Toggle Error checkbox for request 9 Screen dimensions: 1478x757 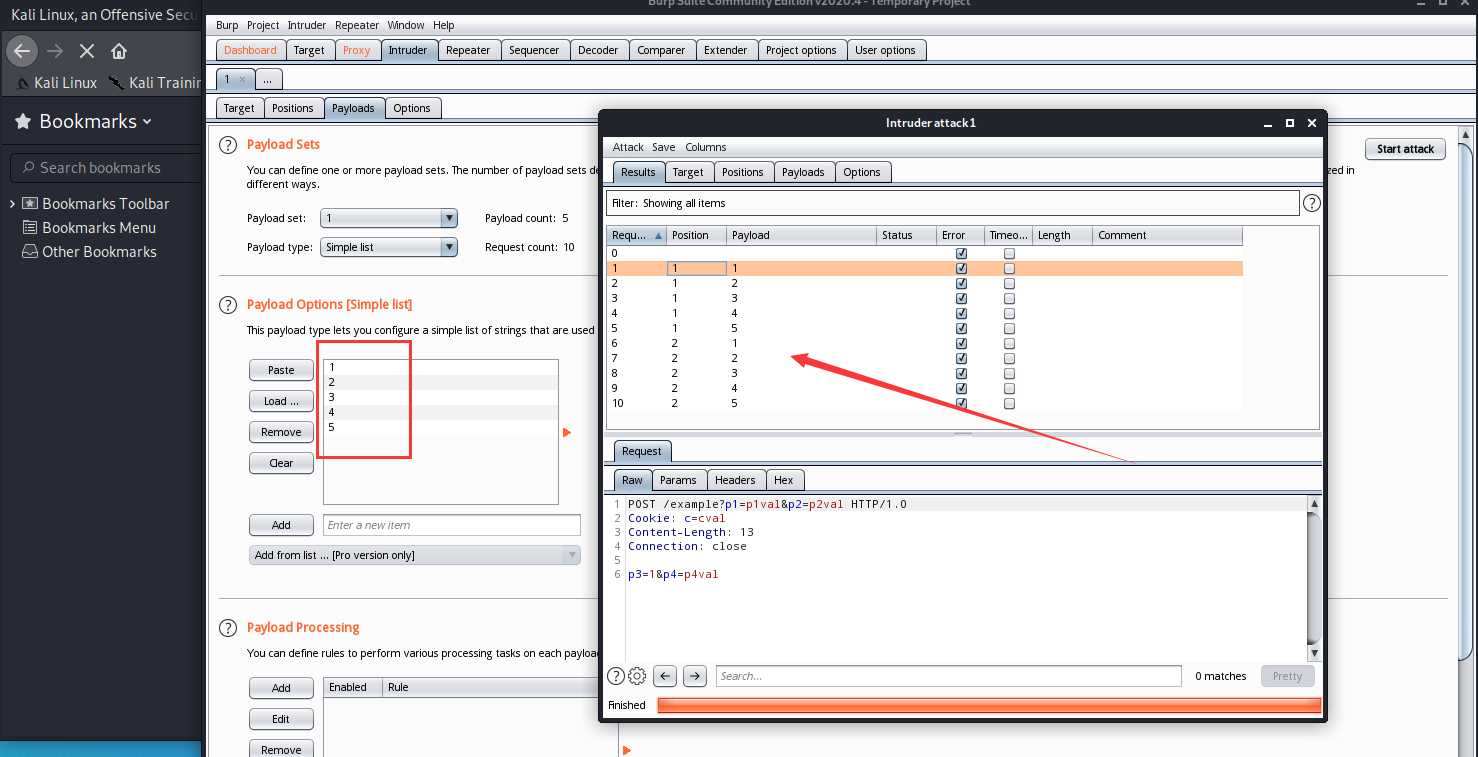(x=961, y=388)
